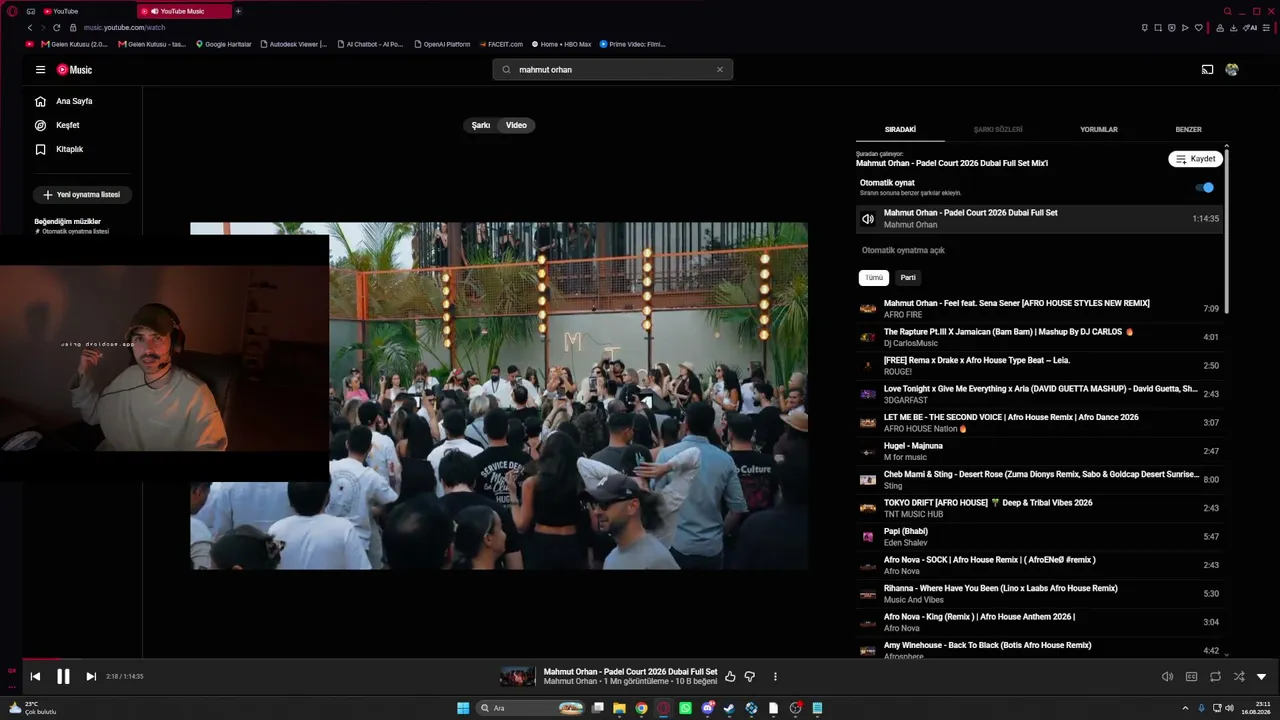Click the now-playing speaker icon in queue
Screen dimensions: 1280x720
868,219
